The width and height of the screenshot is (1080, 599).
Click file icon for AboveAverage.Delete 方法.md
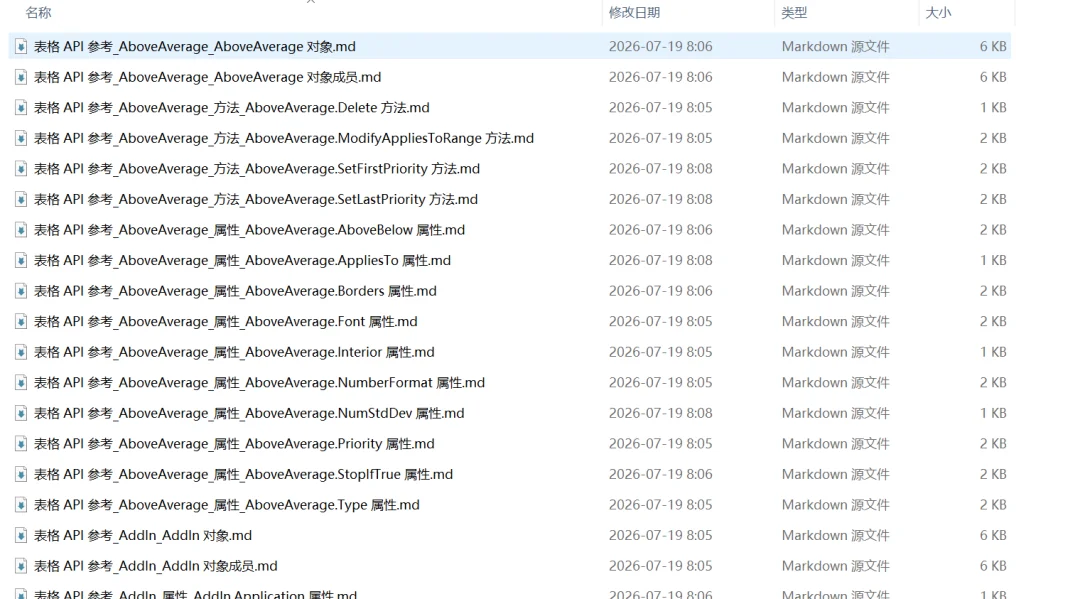pyautogui.click(x=21, y=107)
